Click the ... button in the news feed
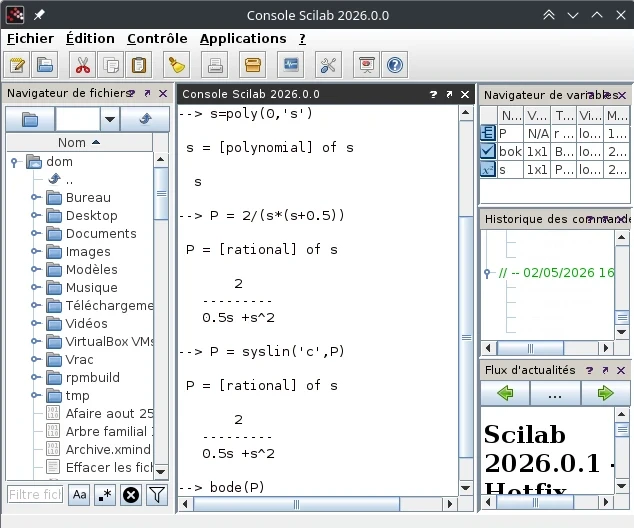 (x=555, y=393)
